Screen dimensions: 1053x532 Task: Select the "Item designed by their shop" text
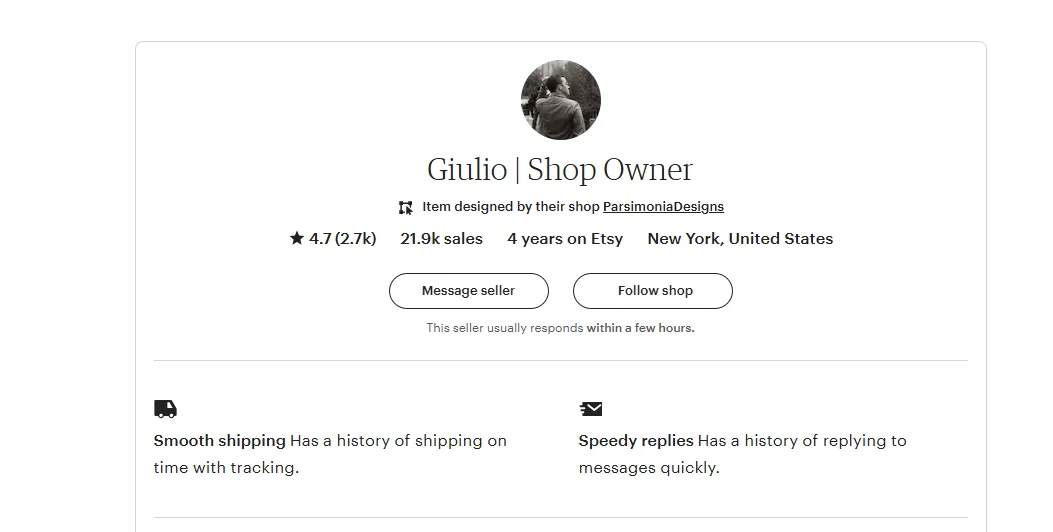pyautogui.click(x=510, y=207)
